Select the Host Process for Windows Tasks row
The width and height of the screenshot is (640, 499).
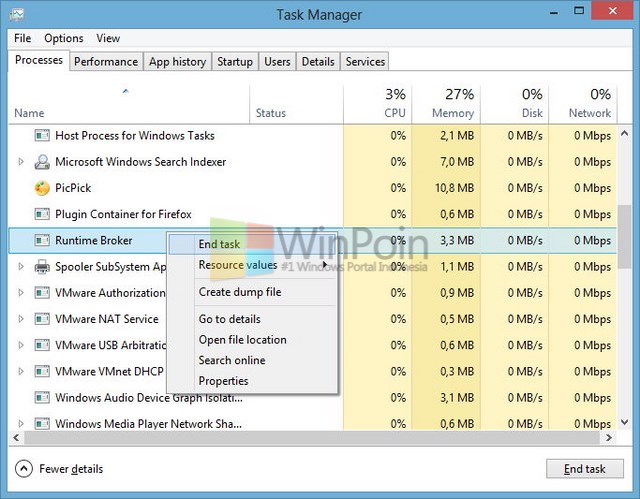tap(313, 135)
